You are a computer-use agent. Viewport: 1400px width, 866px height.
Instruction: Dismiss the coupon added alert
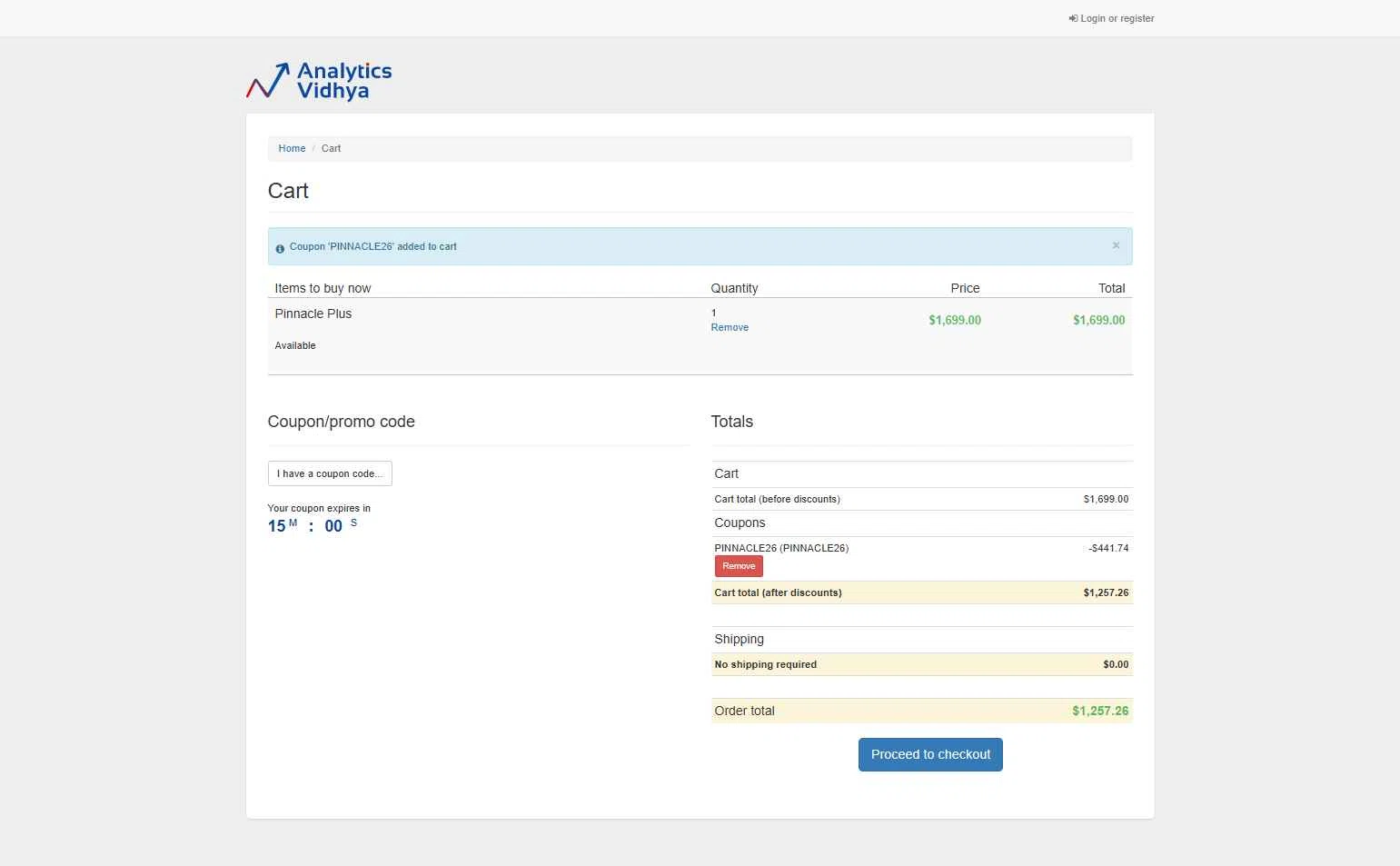(1116, 245)
